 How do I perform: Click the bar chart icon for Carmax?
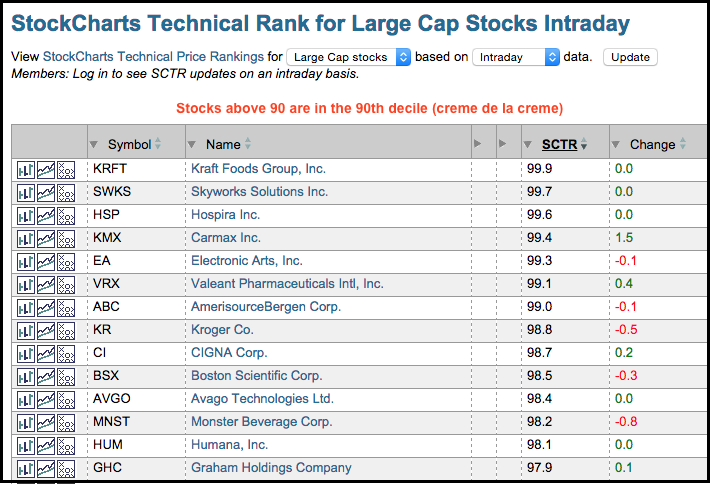click(x=26, y=238)
